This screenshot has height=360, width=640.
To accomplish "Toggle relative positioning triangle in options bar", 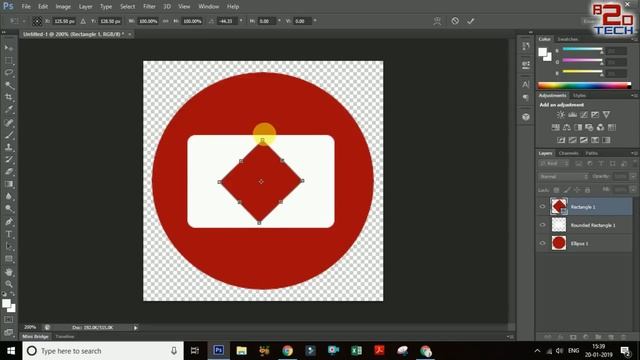I will pyautogui.click(x=83, y=21).
